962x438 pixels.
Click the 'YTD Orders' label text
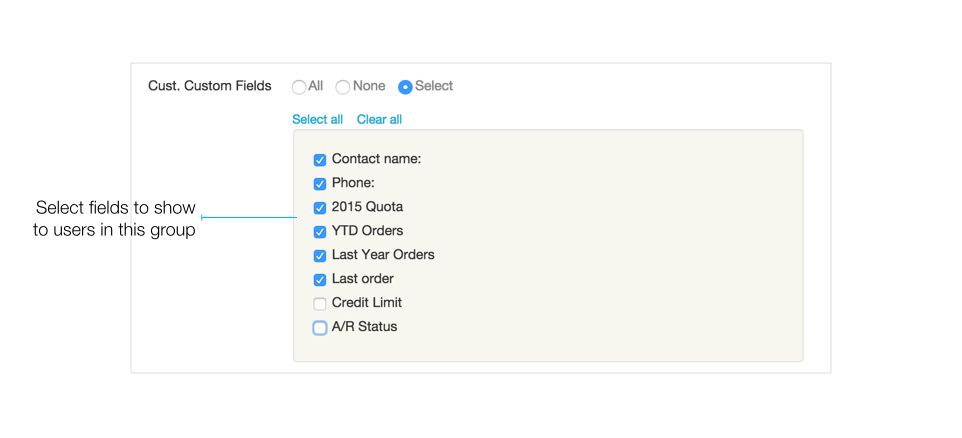pyautogui.click(x=367, y=231)
